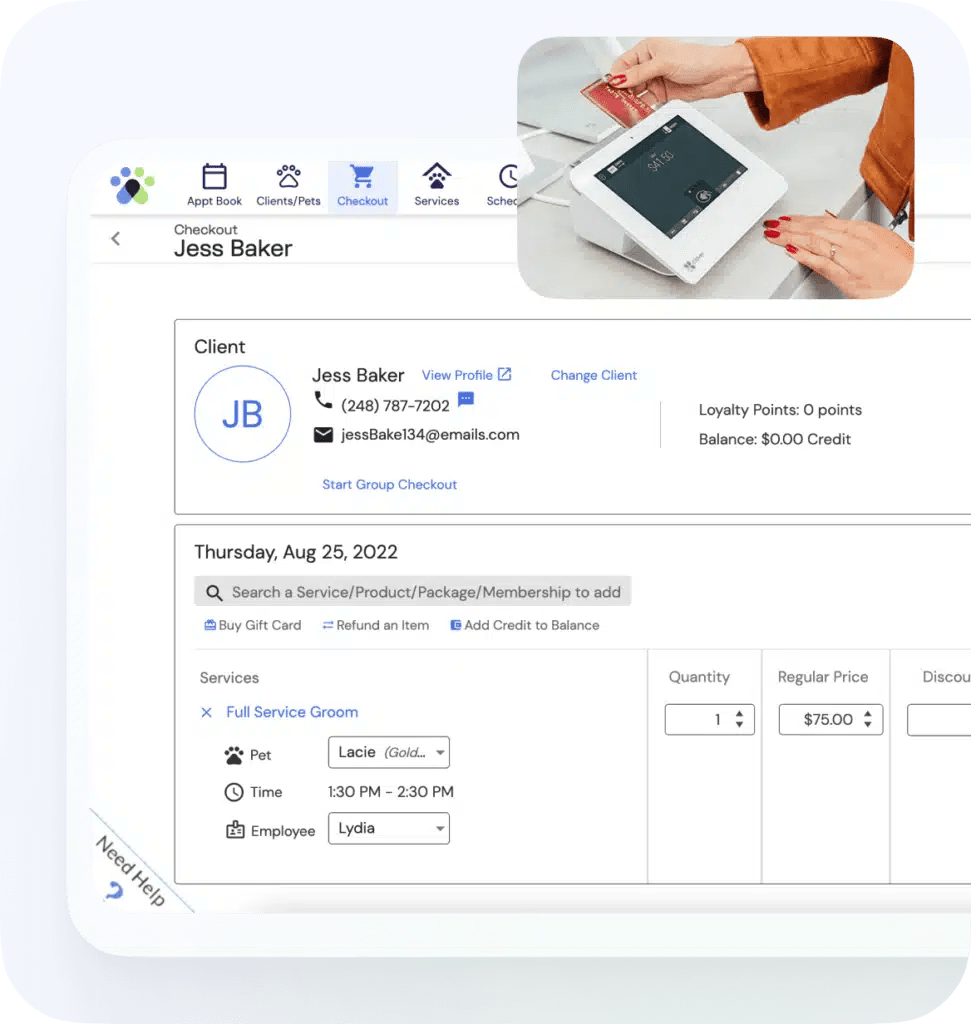
Task: Open the Services tab
Action: (x=436, y=185)
